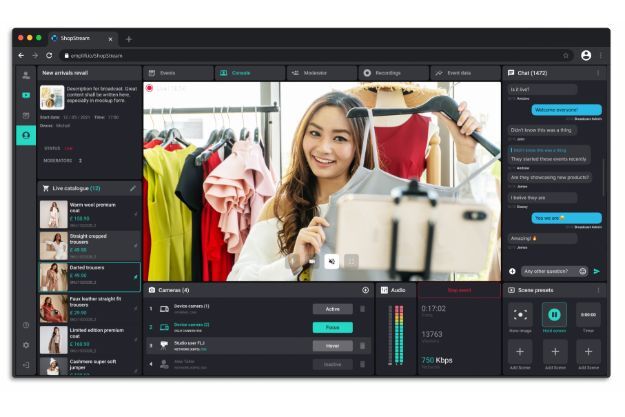625x417 pixels.
Task: Open the settings gear in sidebar
Action: (x=26, y=345)
